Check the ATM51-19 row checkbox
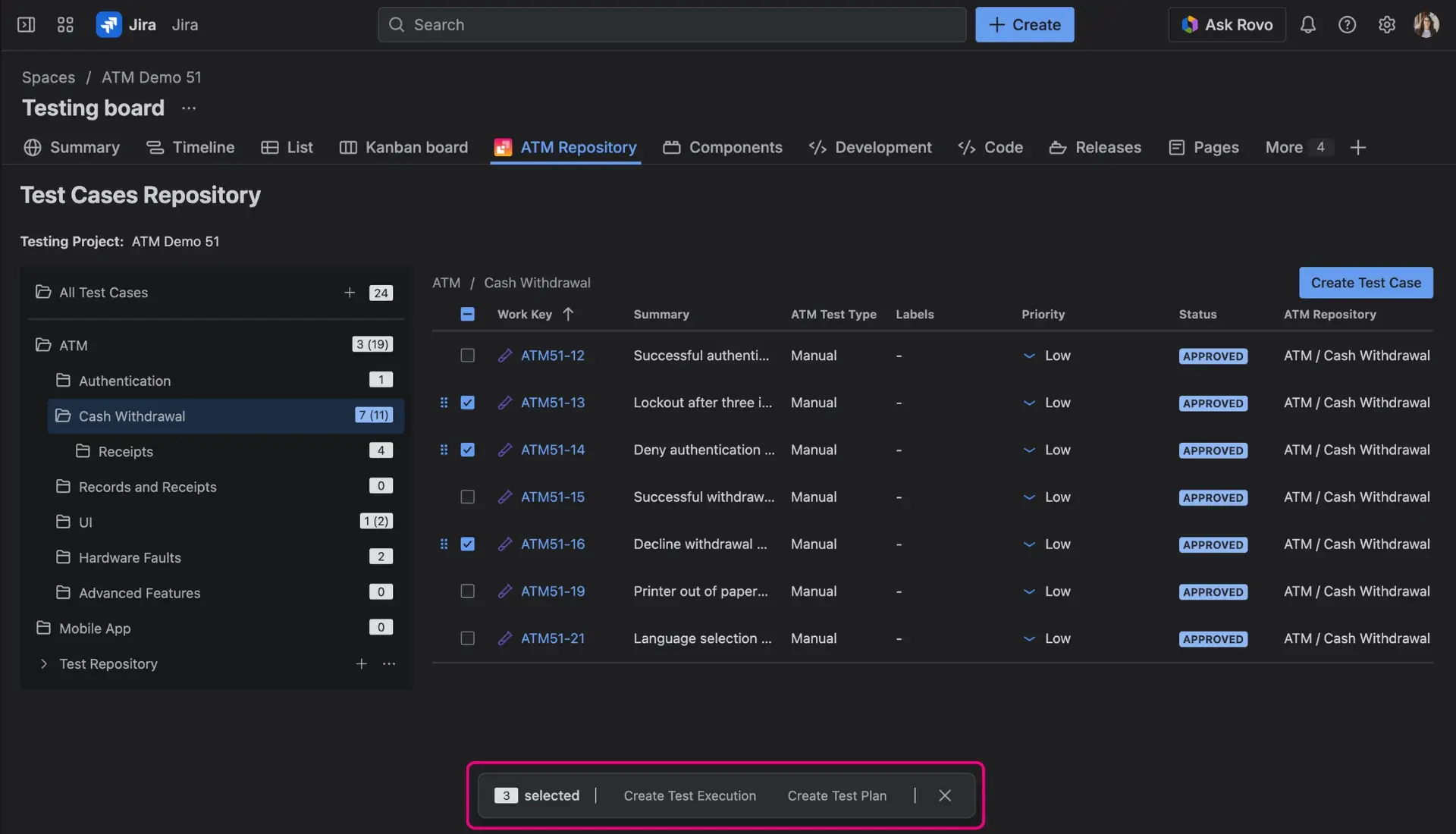This screenshot has width=1456, height=834. pyautogui.click(x=467, y=591)
